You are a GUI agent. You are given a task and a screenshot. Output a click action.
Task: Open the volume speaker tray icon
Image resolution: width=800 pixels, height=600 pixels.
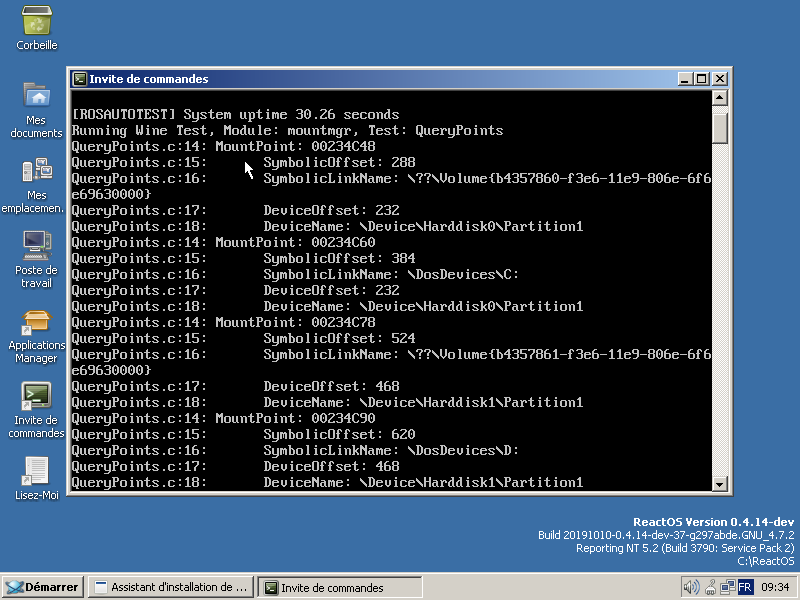[691, 587]
